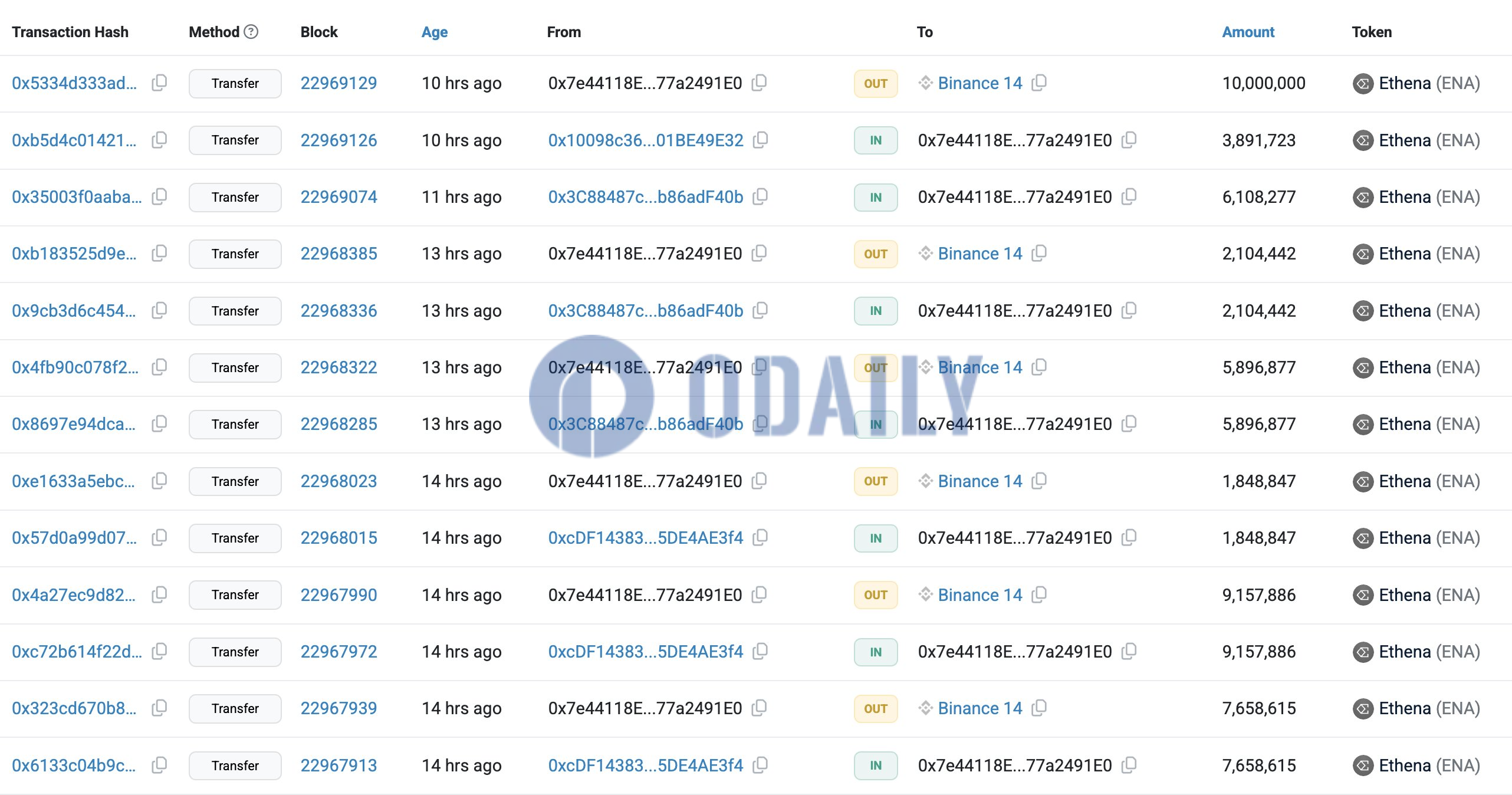Open transaction 0x5334d333ad
The image size is (1512, 795).
tap(74, 83)
